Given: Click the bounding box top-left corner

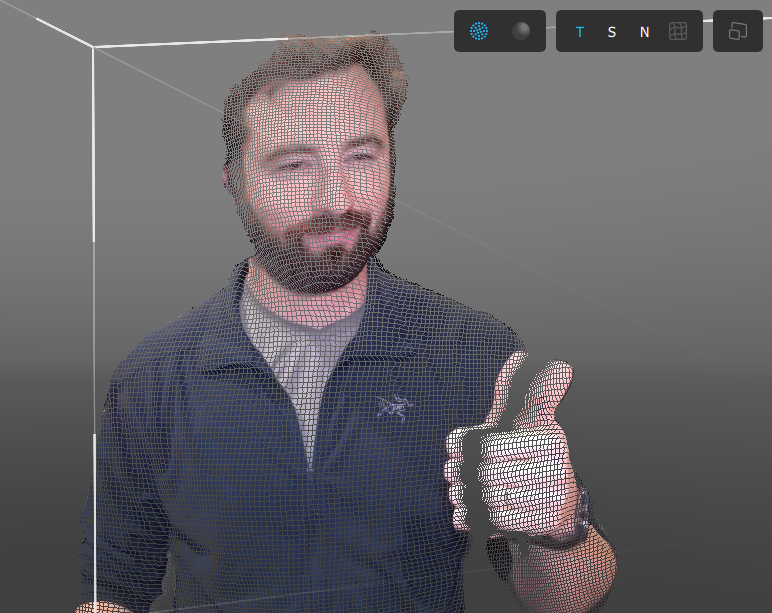Looking at the screenshot, I should click(x=94, y=46).
